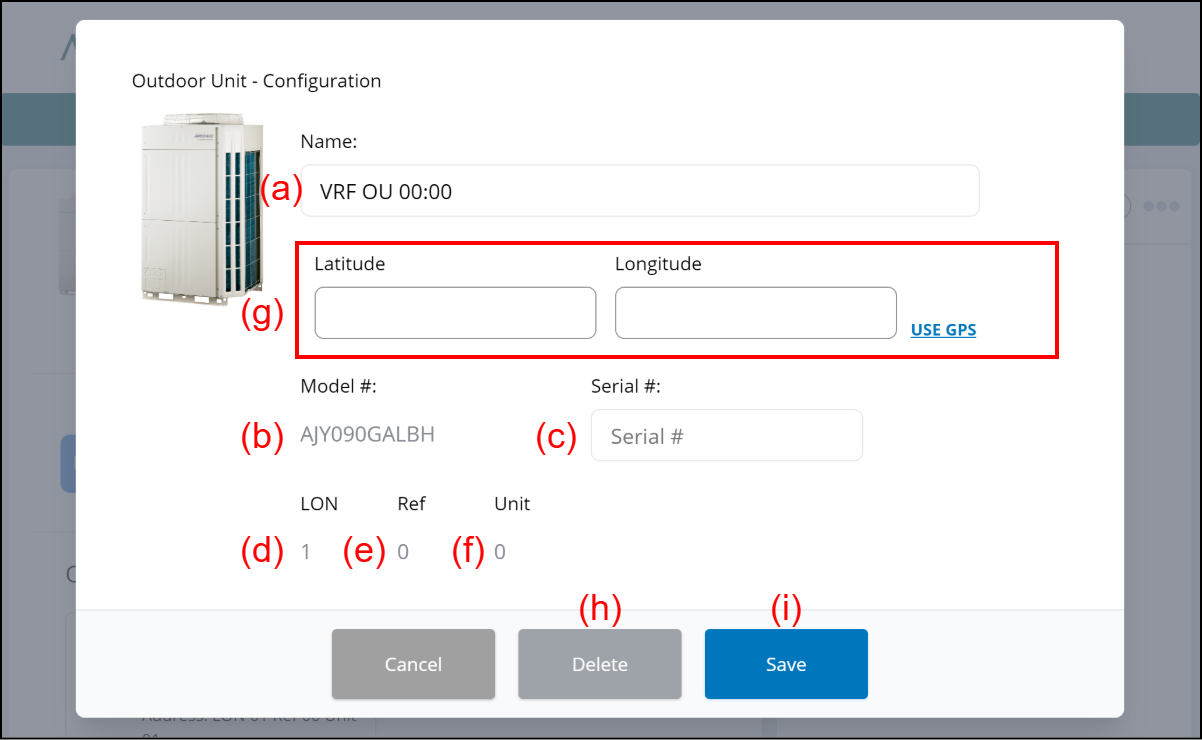Click the outdoor unit product image
1202x740 pixels.
tap(204, 210)
